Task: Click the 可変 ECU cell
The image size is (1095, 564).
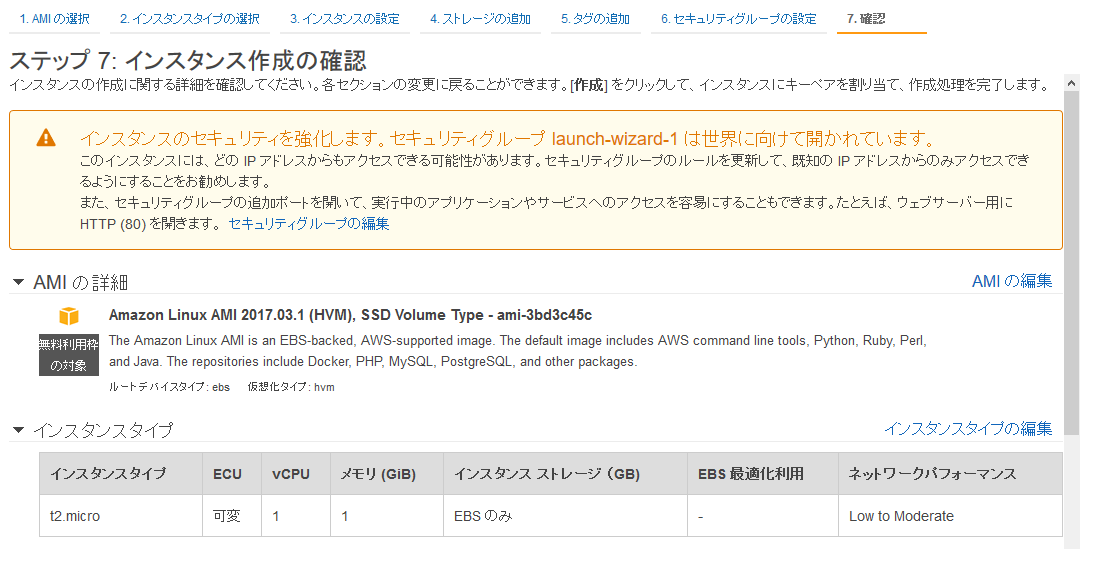Action: [x=232, y=516]
